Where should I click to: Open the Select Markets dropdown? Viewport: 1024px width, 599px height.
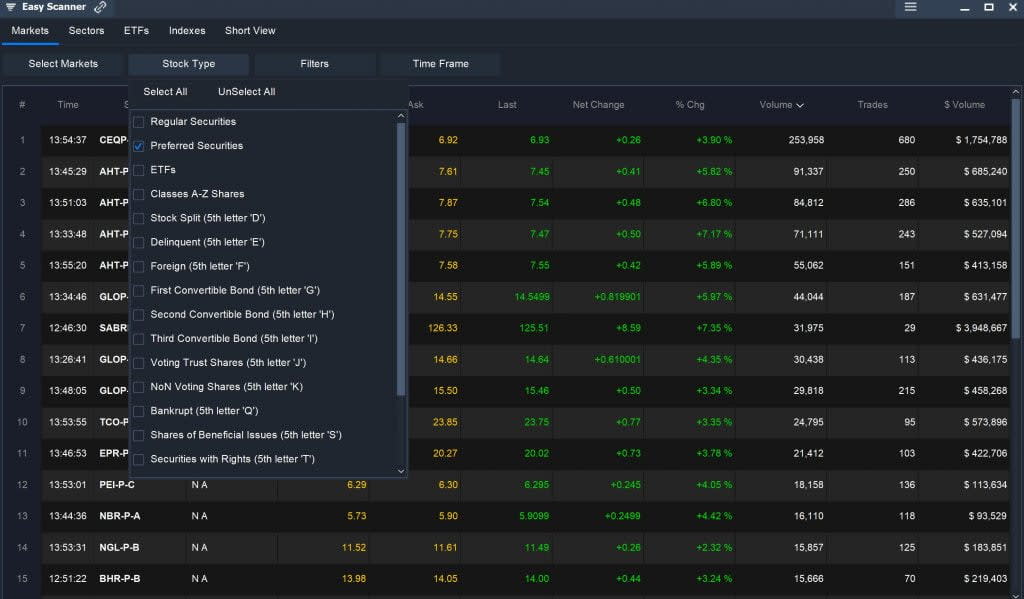click(63, 63)
